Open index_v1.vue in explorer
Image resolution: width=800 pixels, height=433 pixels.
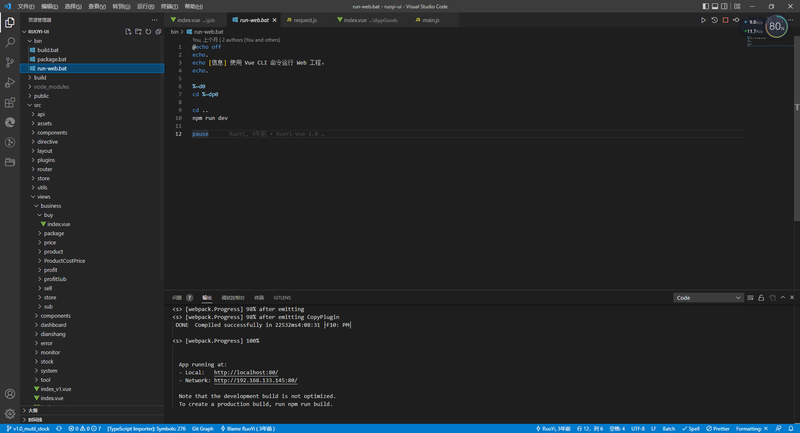(x=92, y=389)
